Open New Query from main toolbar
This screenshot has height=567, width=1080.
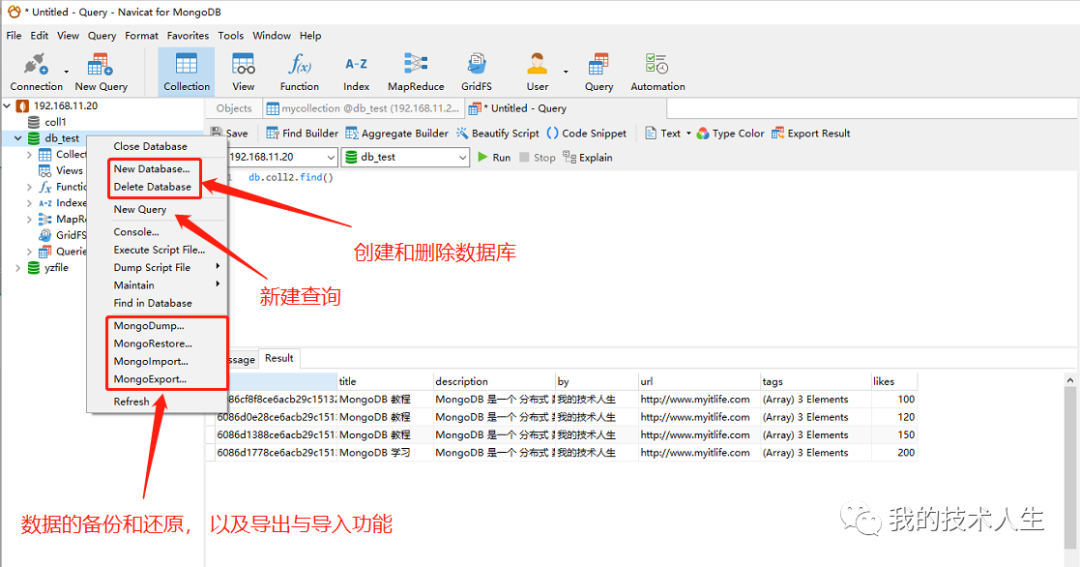click(x=101, y=72)
